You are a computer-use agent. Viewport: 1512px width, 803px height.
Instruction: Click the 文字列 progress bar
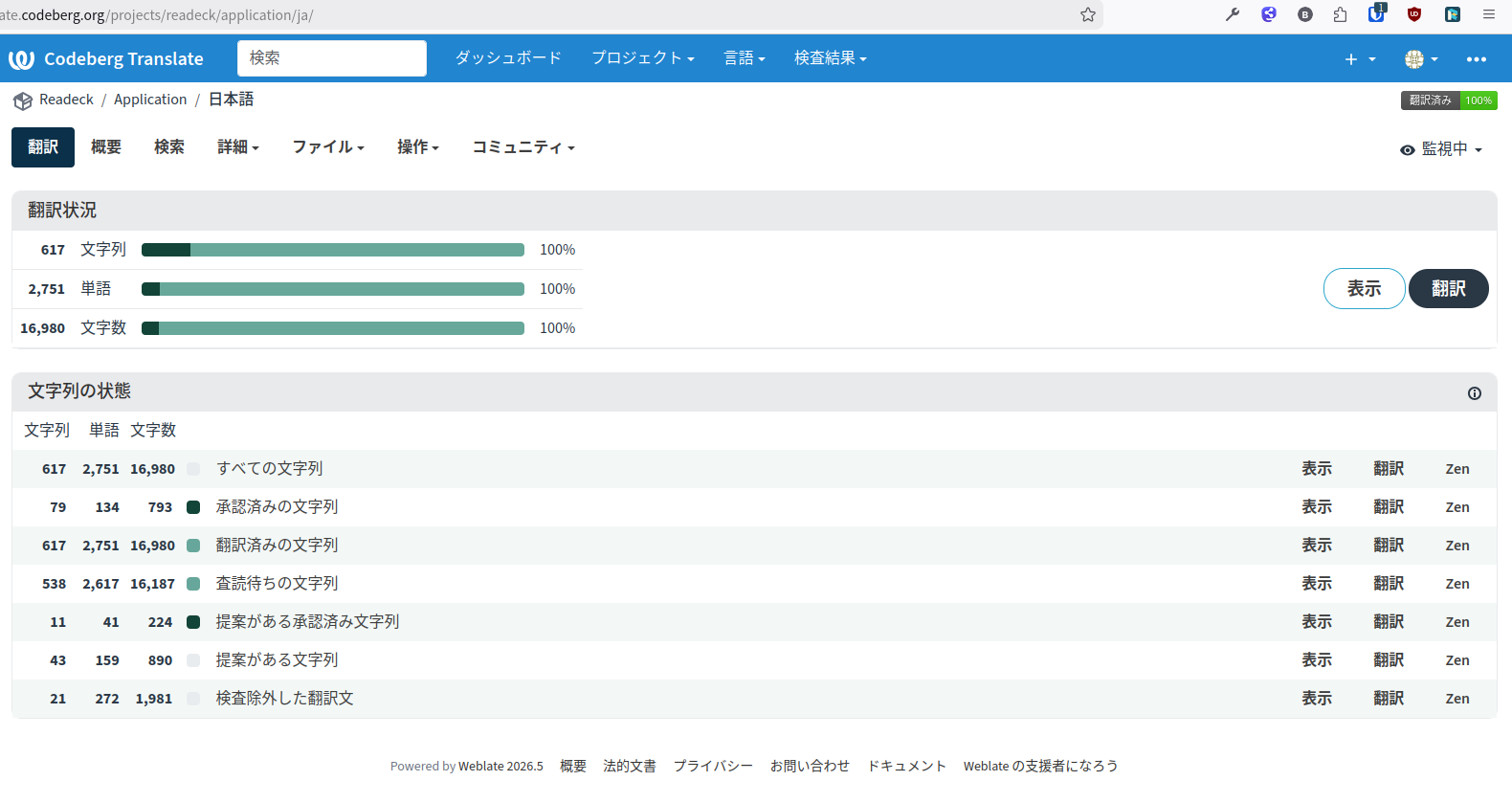coord(333,250)
